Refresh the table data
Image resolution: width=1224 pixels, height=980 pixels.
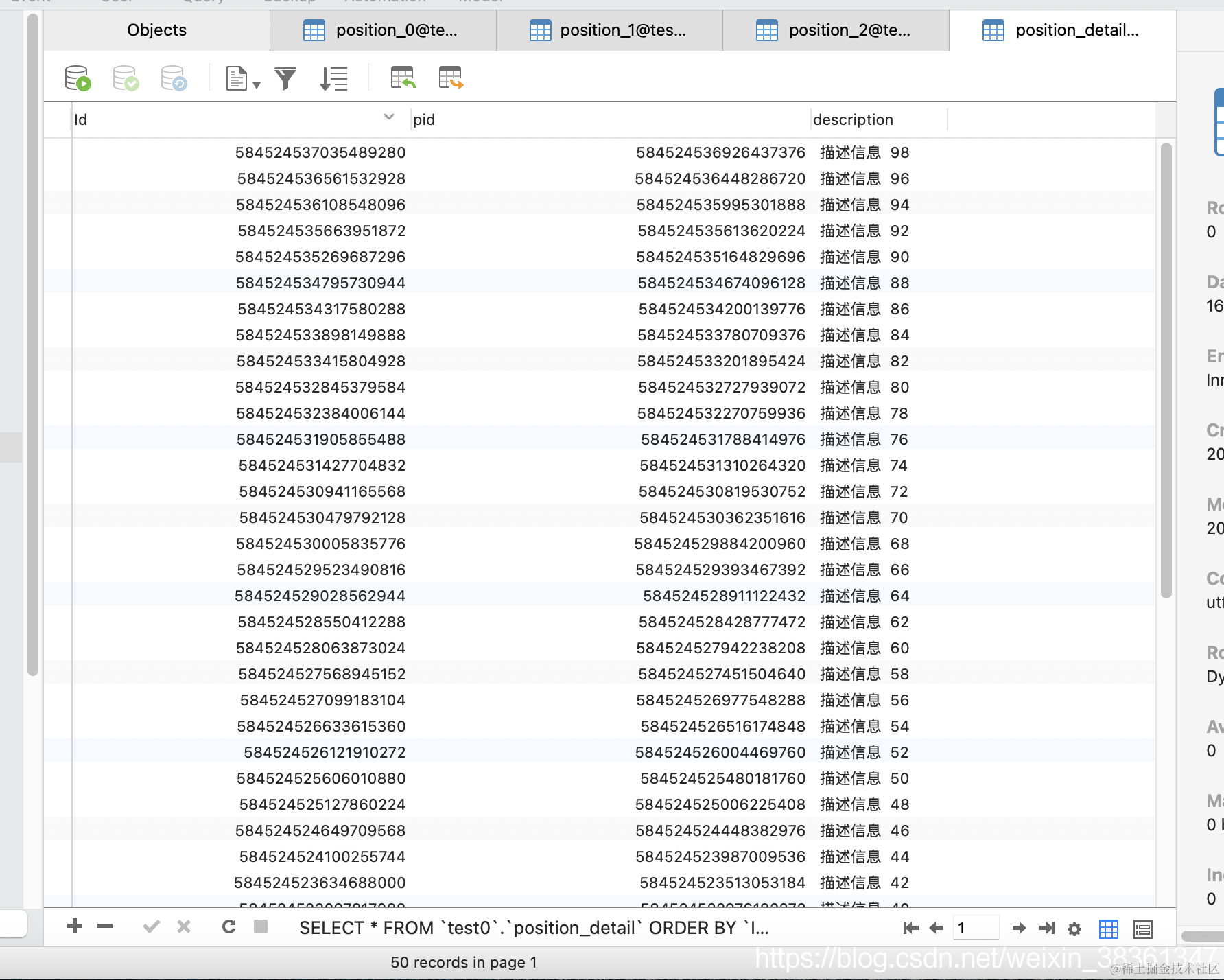(x=229, y=926)
